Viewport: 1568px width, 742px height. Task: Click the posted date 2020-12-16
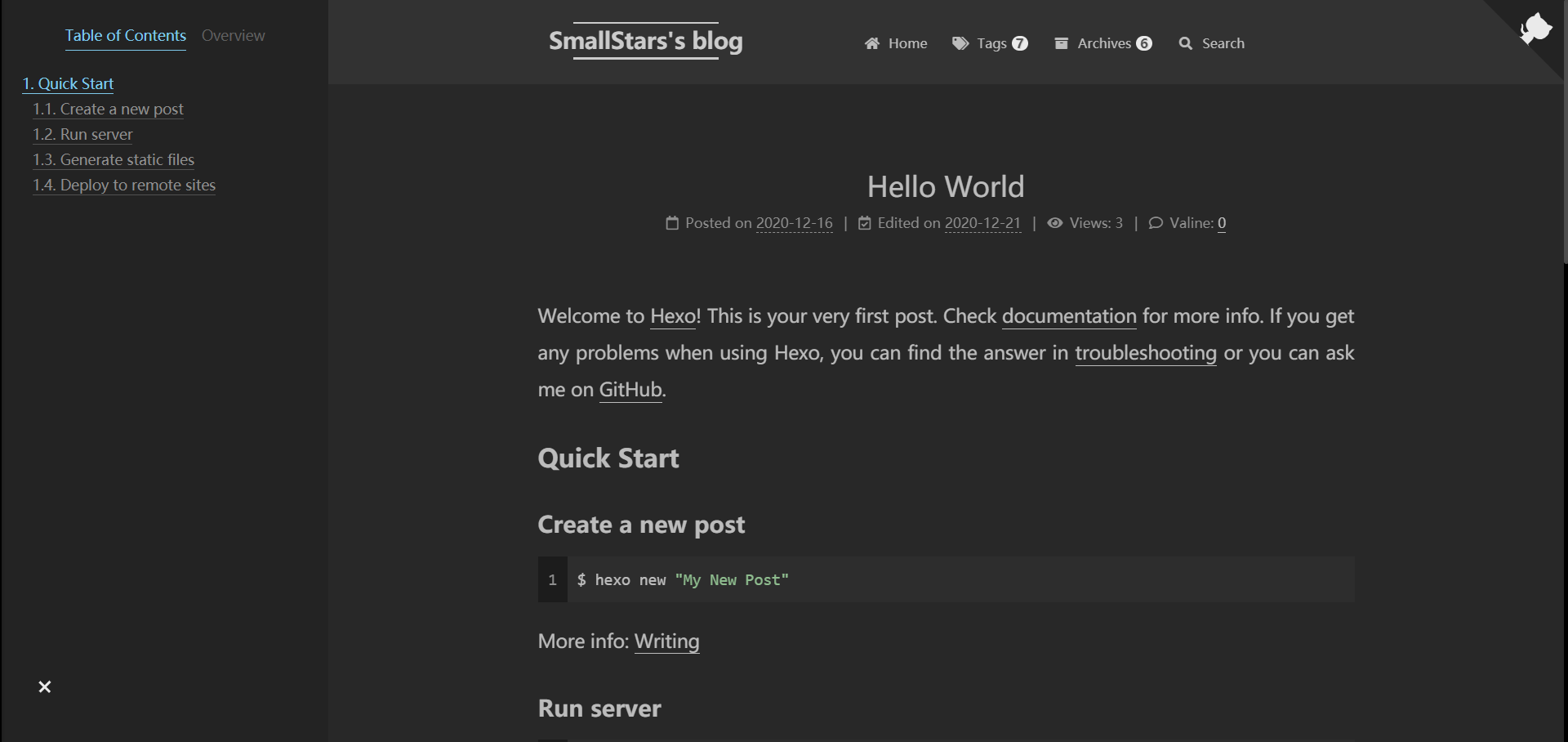point(795,223)
